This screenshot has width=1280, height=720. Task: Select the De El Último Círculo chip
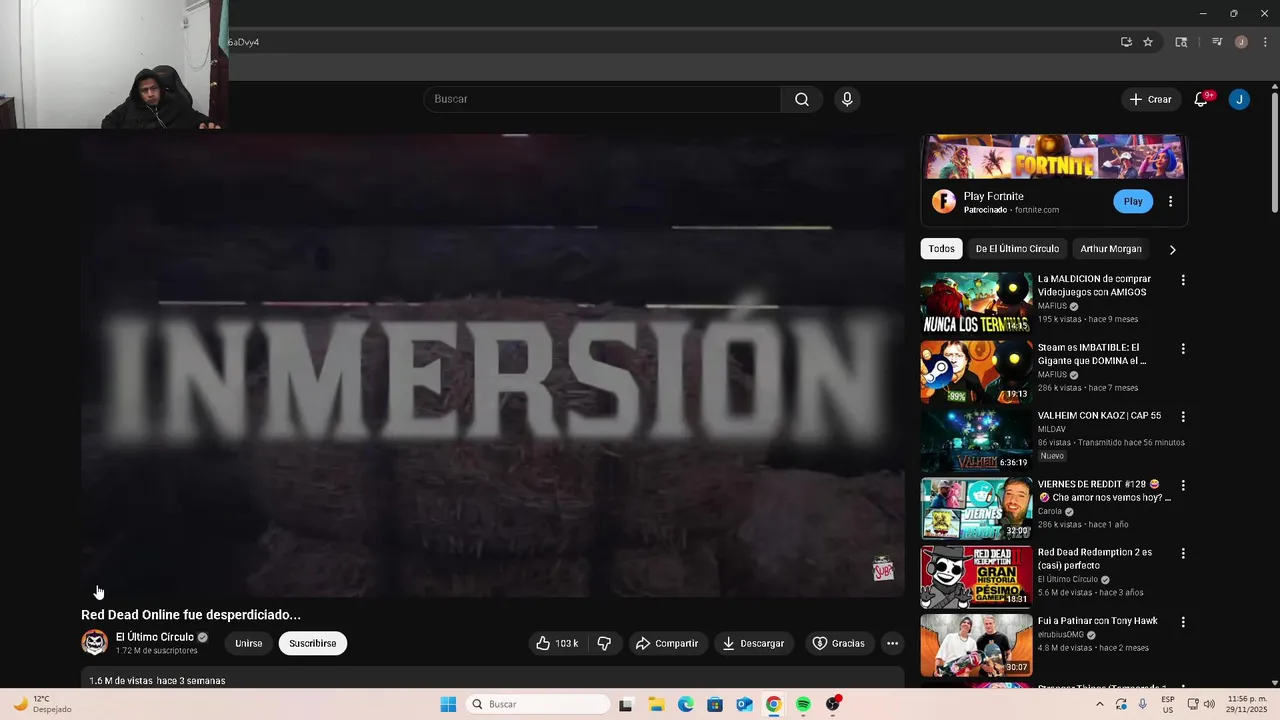click(1017, 249)
